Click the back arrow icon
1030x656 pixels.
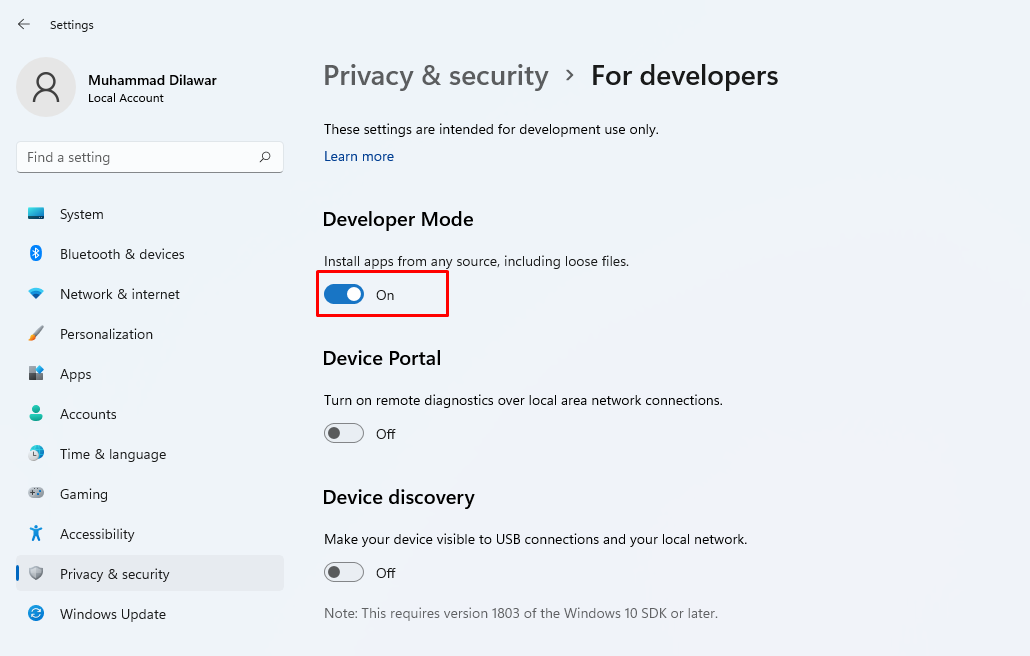pos(24,24)
